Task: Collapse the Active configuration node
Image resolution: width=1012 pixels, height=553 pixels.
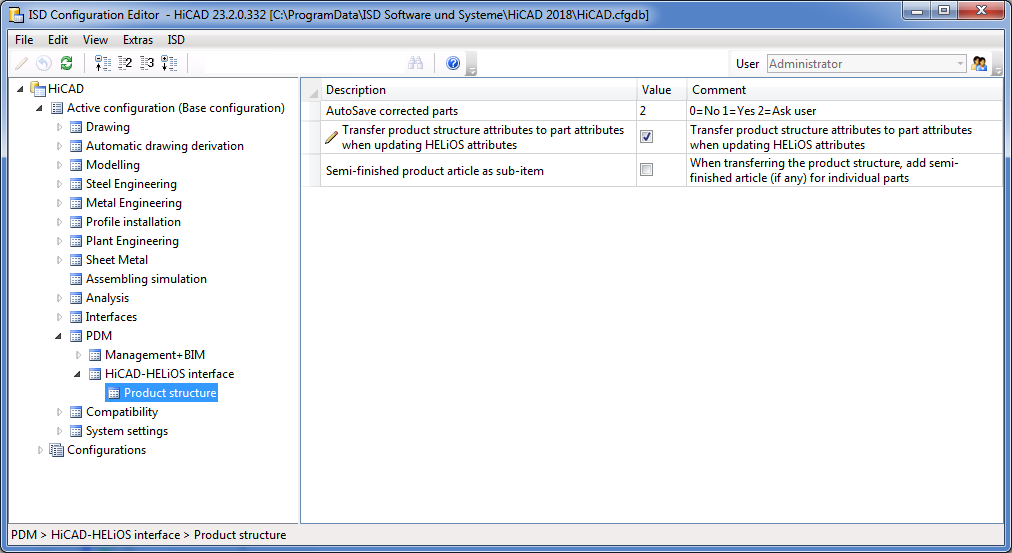Action: click(x=39, y=108)
